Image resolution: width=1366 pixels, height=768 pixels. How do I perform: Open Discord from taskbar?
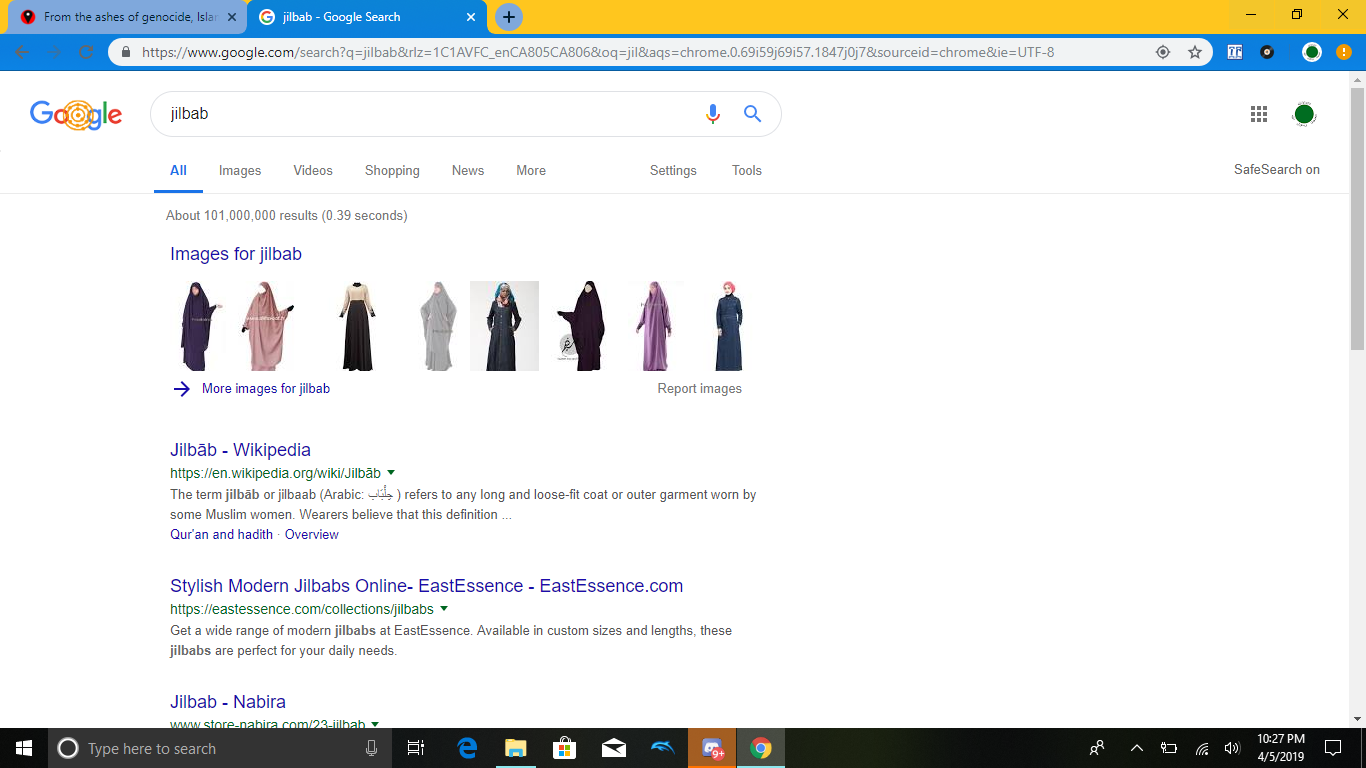tap(712, 748)
